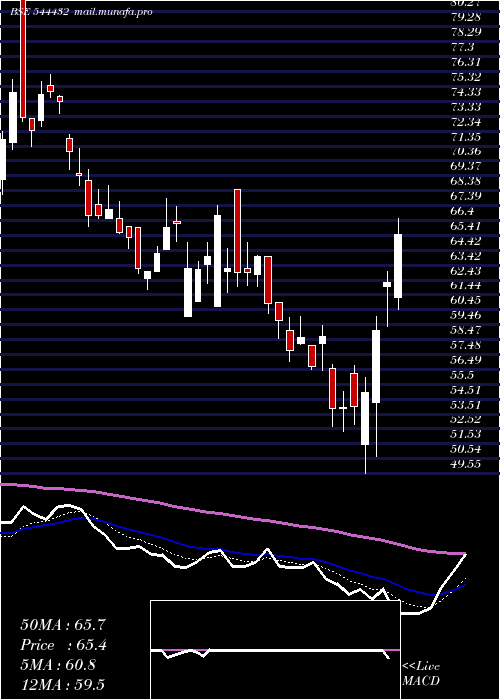Click the 77.3 price axis label
This screenshot has width=500, height=700.
[462, 47]
